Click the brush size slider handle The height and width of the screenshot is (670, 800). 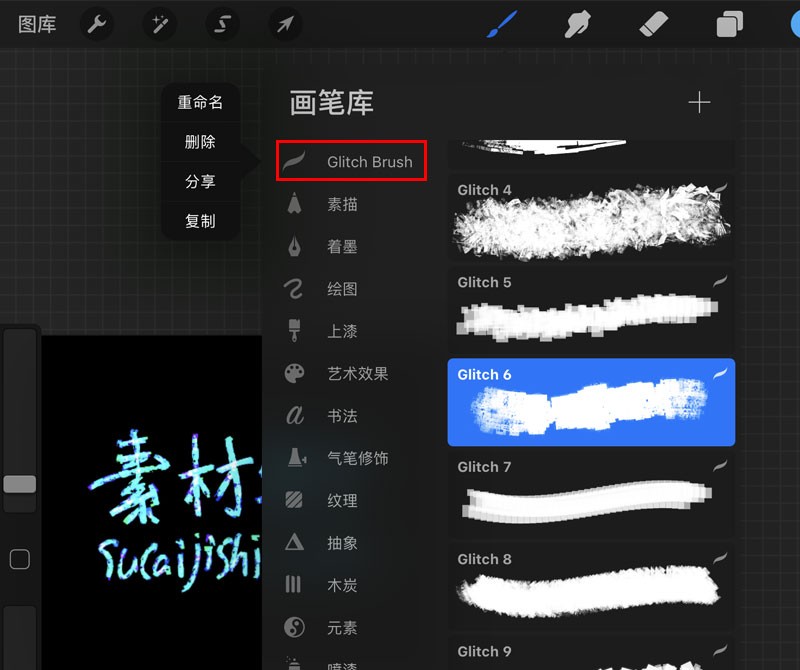click(x=19, y=484)
